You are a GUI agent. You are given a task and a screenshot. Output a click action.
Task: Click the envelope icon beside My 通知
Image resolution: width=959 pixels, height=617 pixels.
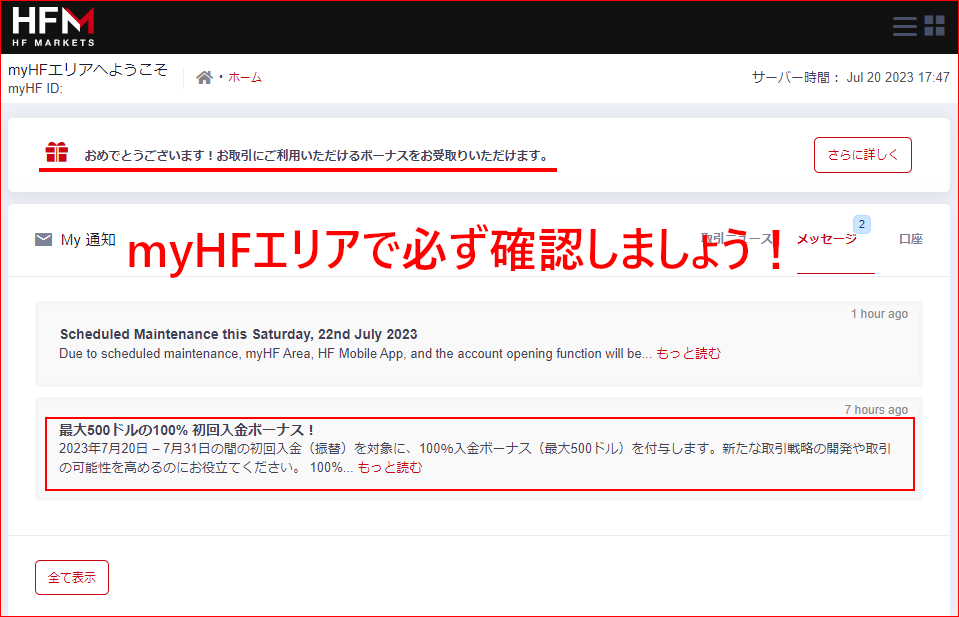pos(44,239)
